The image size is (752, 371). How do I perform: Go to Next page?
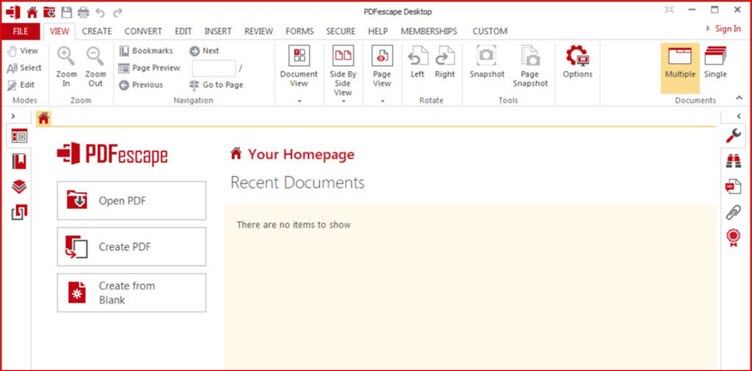tap(204, 51)
